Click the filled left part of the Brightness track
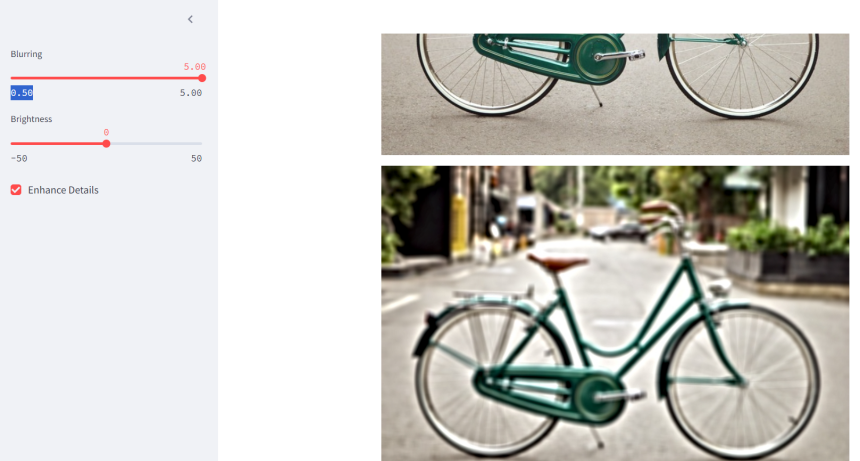Viewport: 860px width, 461px height. coord(56,144)
